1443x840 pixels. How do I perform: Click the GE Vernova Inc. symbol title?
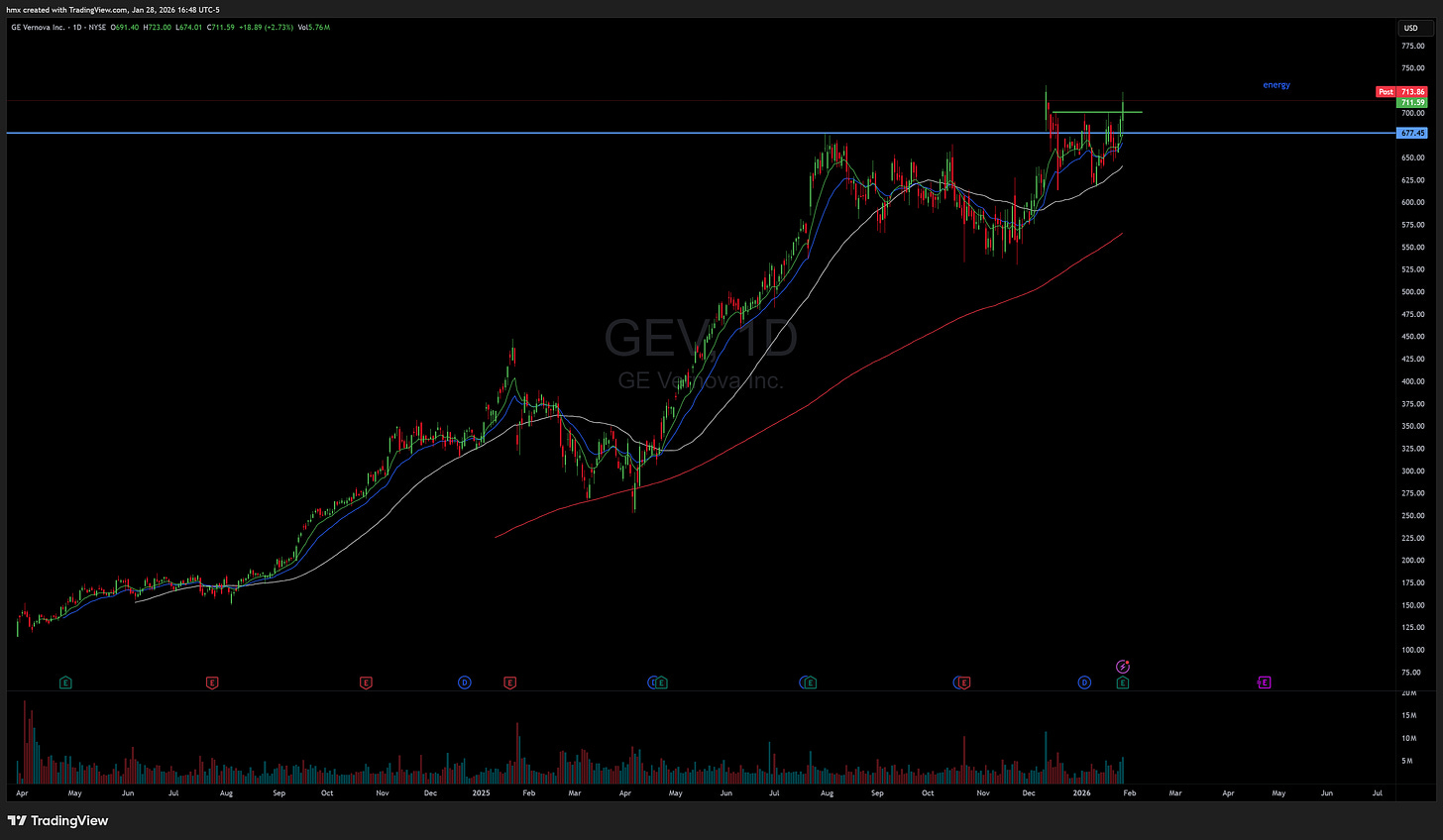coord(38,28)
